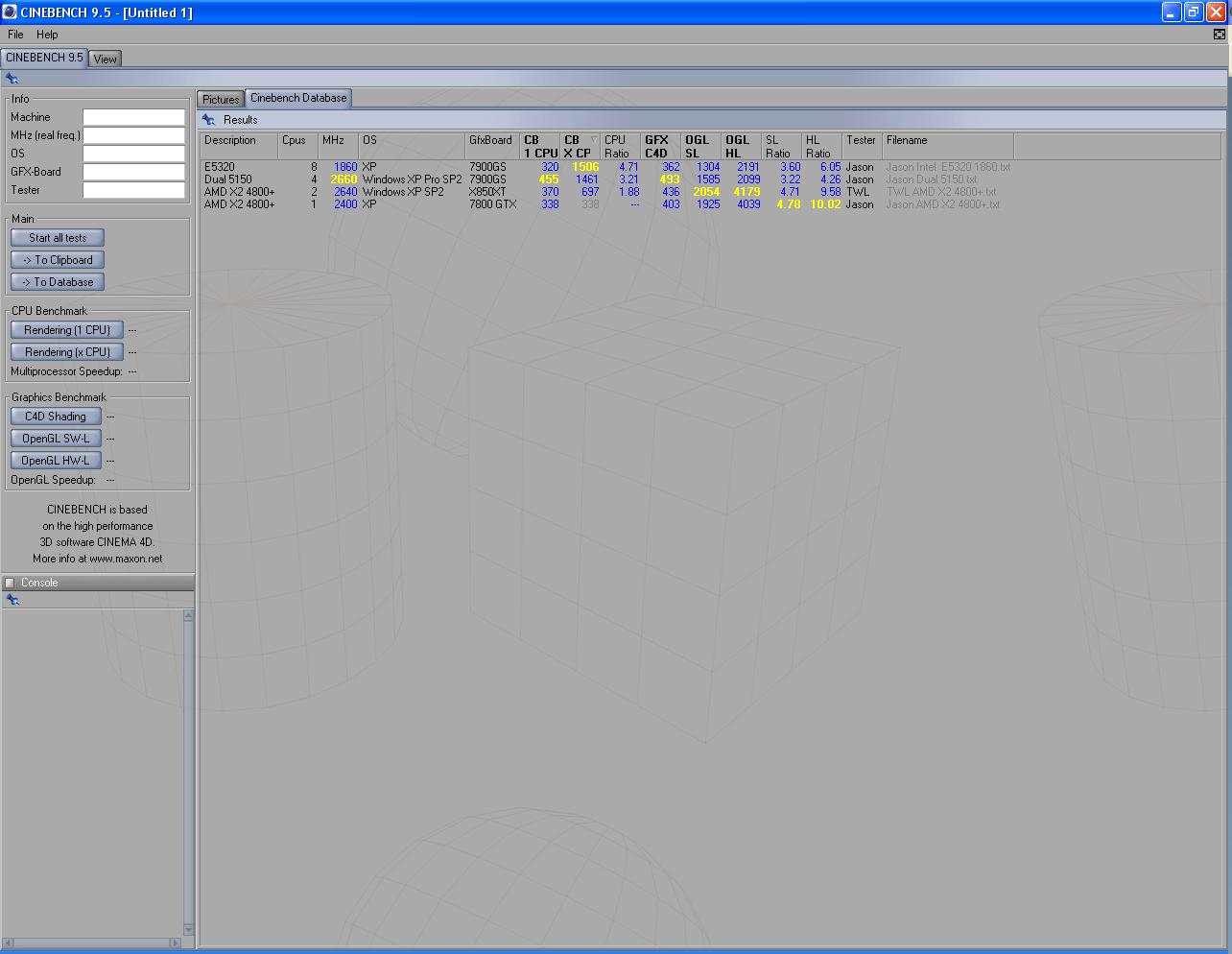Viewport: 1232px width, 954px height.
Task: Sort by the OGL HL column header
Action: pos(742,146)
